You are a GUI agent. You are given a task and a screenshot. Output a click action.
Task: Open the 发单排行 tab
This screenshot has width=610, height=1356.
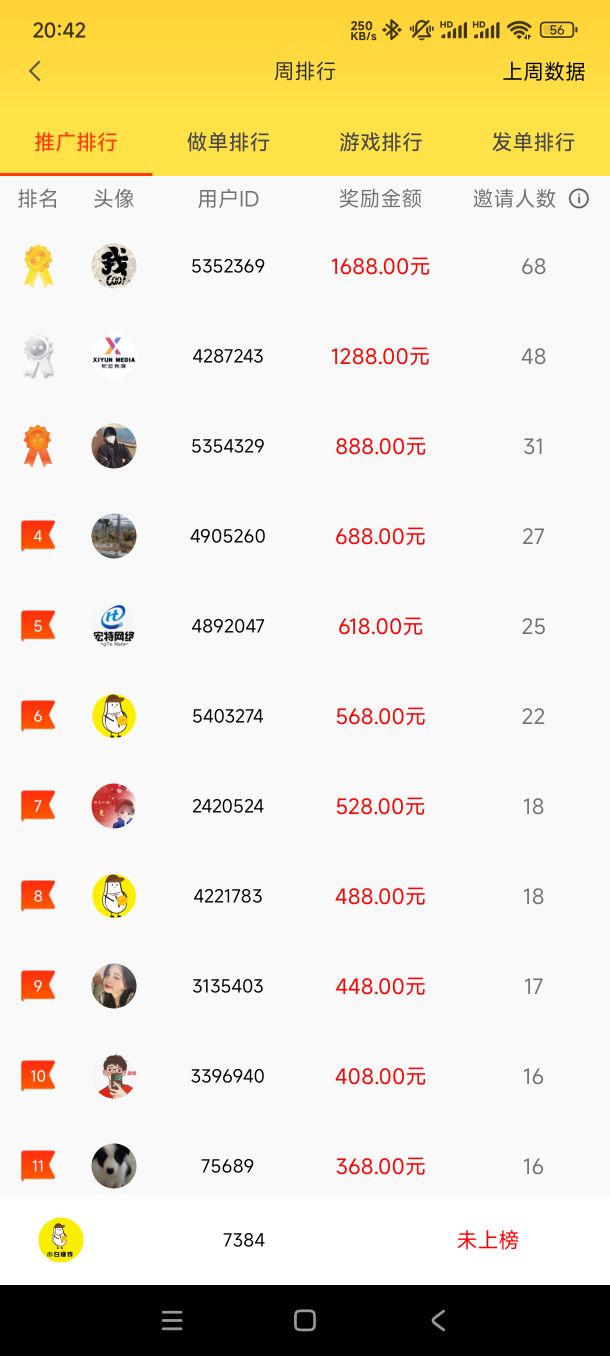(x=533, y=142)
